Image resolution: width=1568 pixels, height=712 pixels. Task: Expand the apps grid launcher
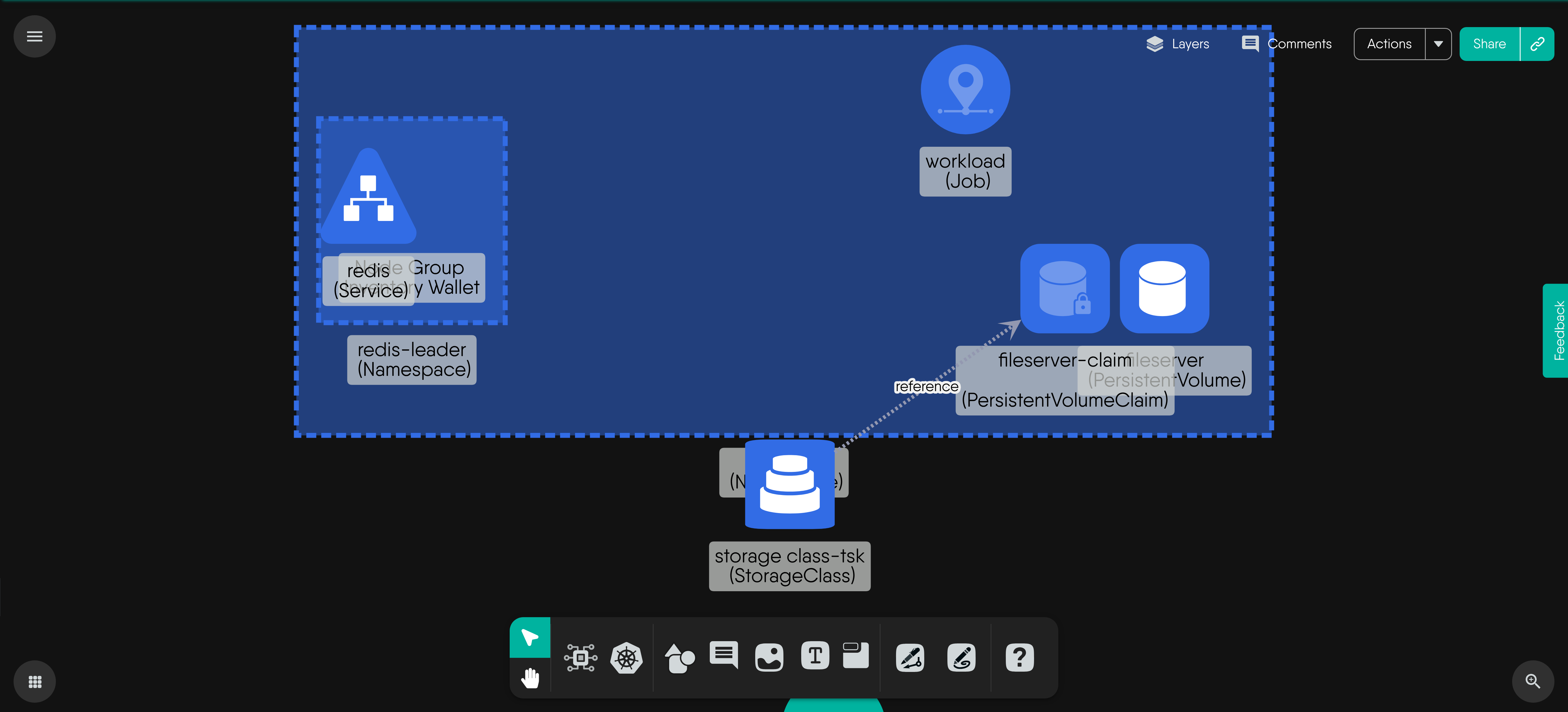click(x=35, y=682)
